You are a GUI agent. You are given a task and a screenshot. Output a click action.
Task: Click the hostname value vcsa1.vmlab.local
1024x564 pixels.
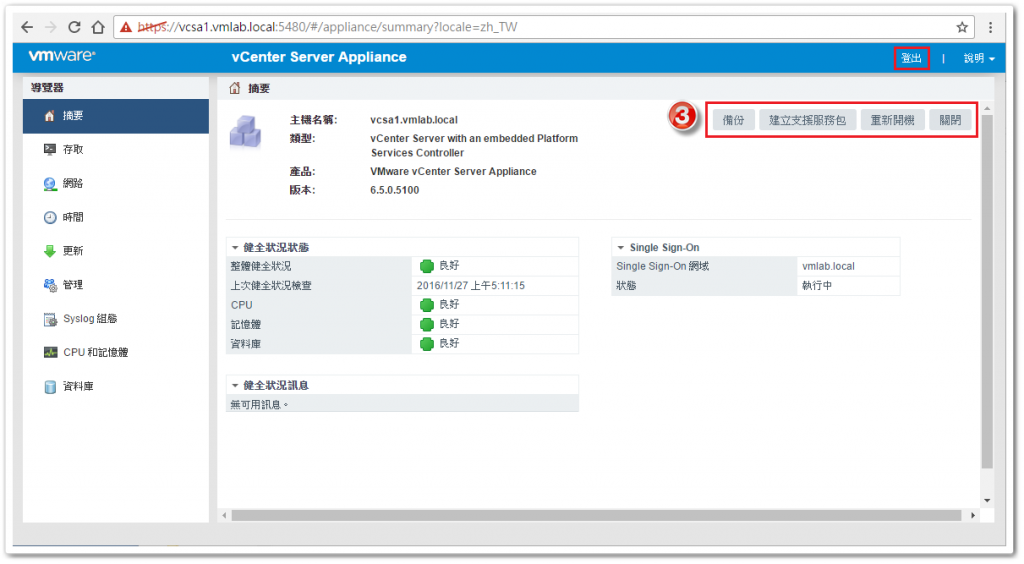[x=414, y=120]
